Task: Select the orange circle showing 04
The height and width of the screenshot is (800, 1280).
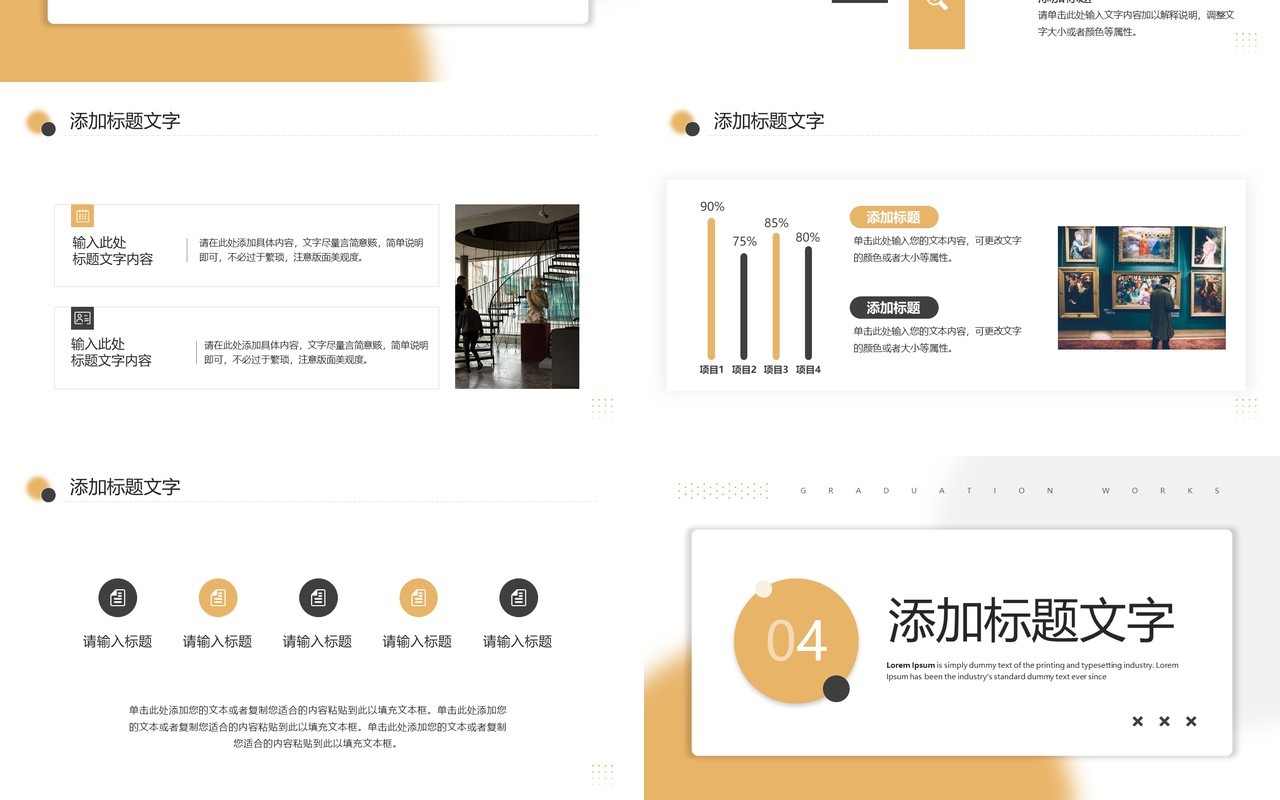Action: (796, 641)
